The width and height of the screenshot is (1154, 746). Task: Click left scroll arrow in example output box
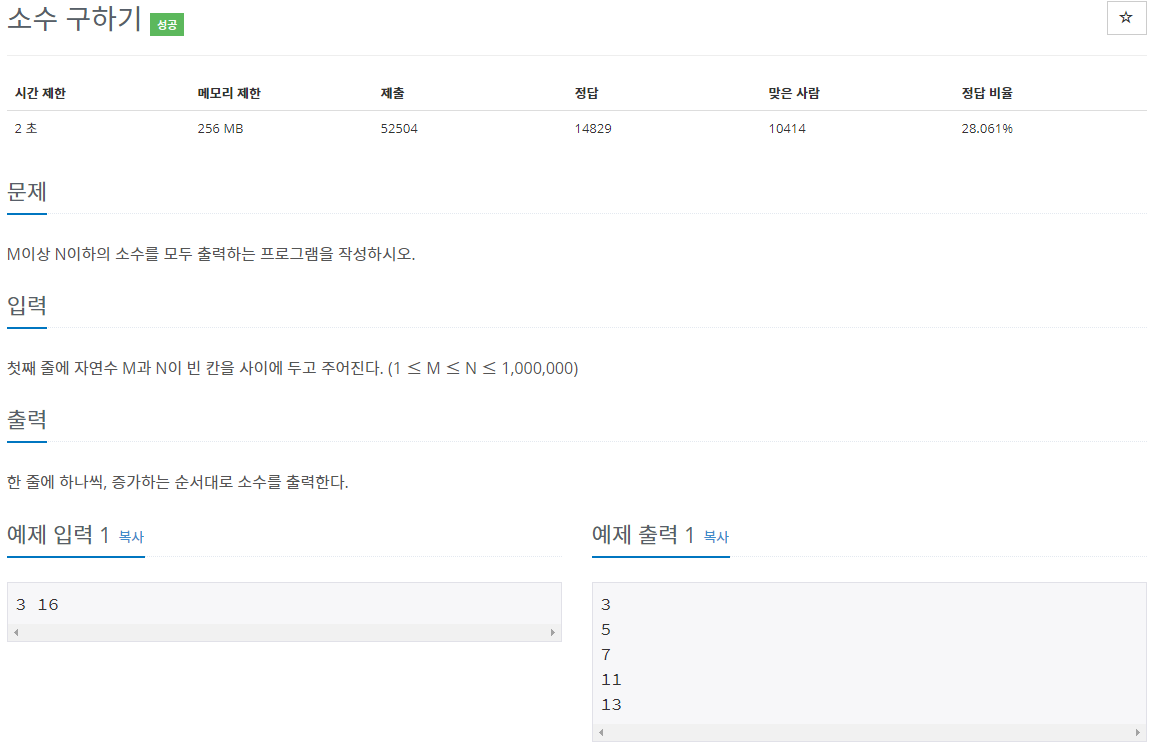tap(601, 732)
